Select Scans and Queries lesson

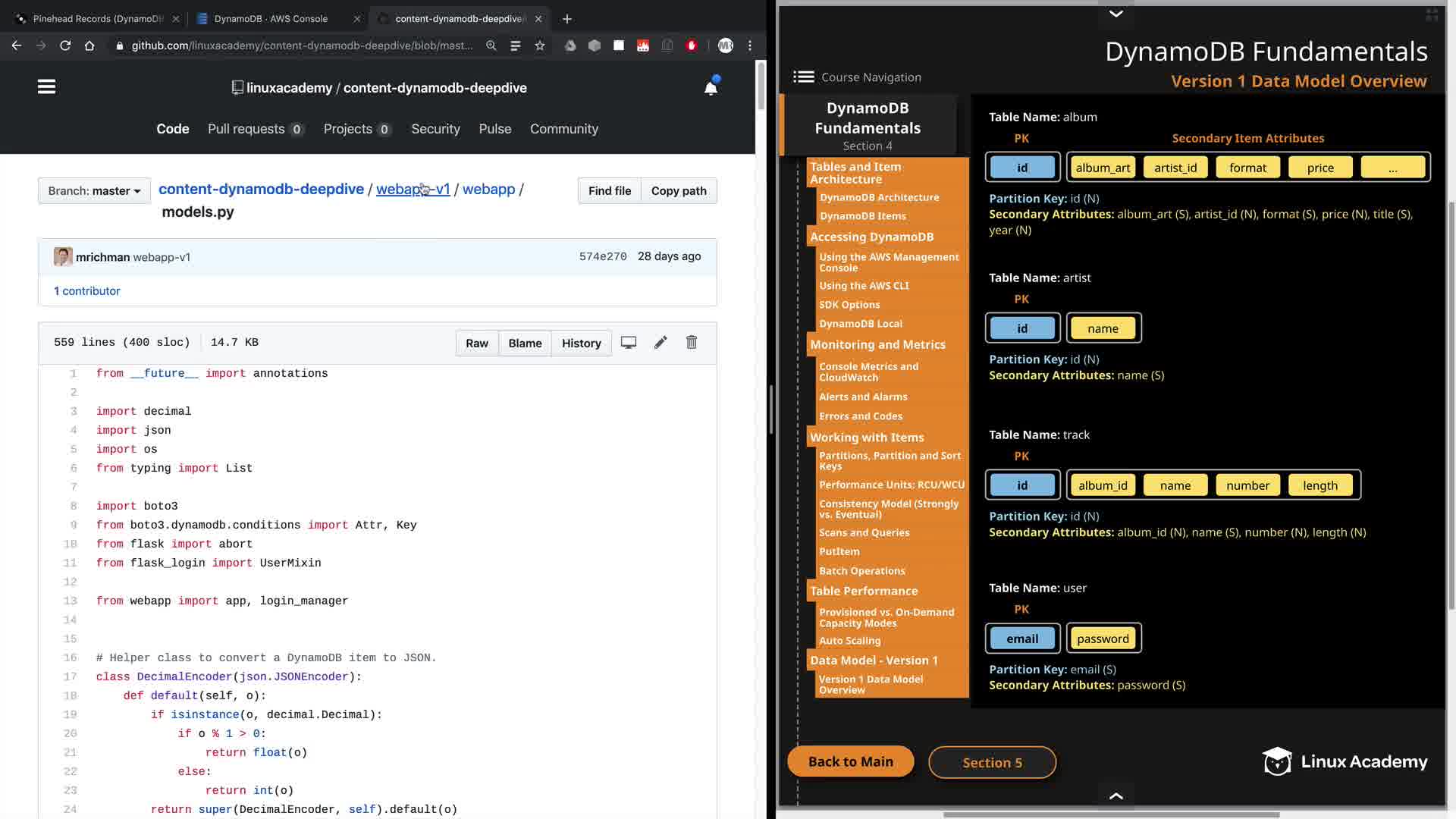(864, 532)
